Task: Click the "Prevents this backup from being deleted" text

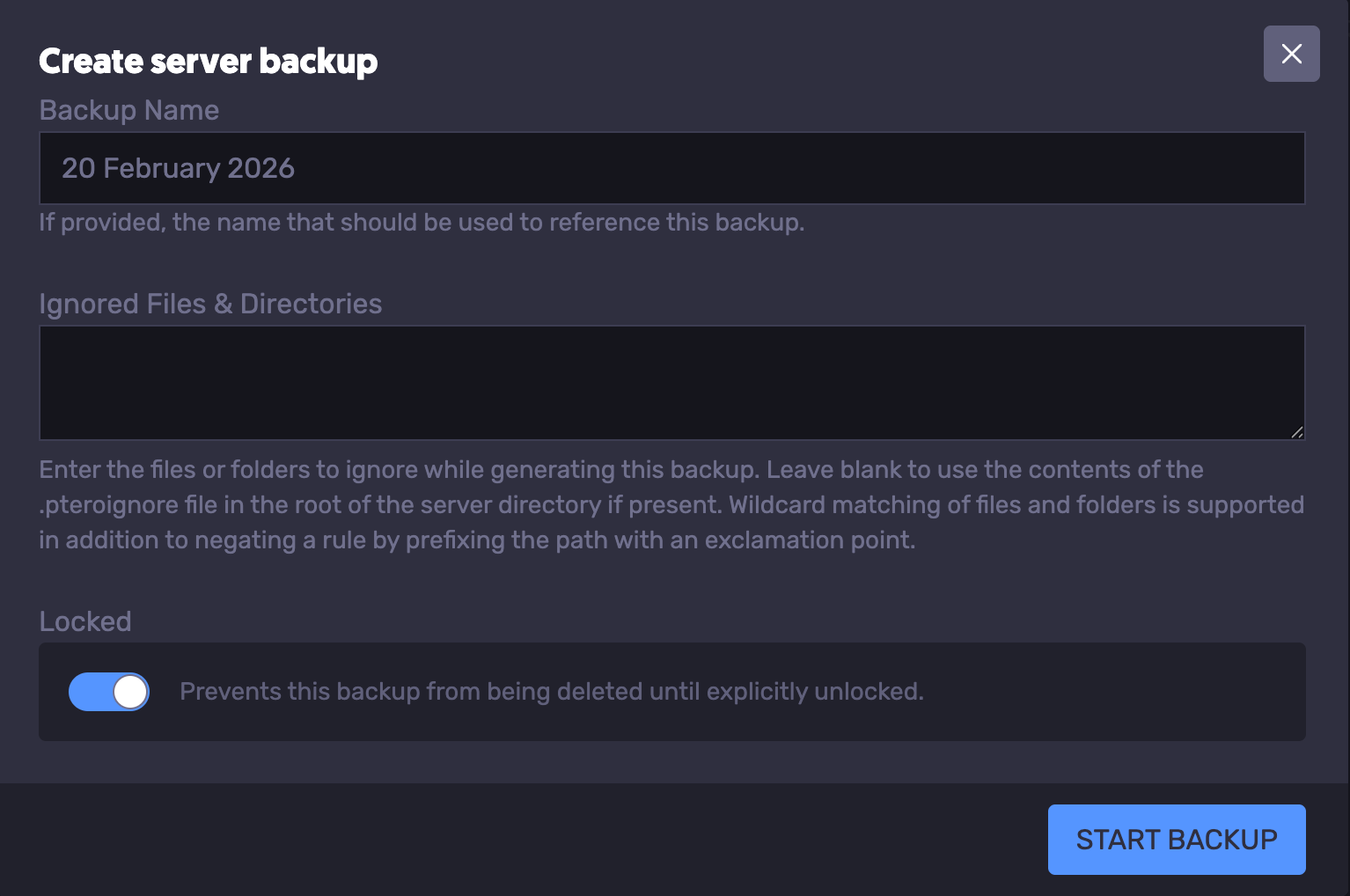Action: point(551,692)
